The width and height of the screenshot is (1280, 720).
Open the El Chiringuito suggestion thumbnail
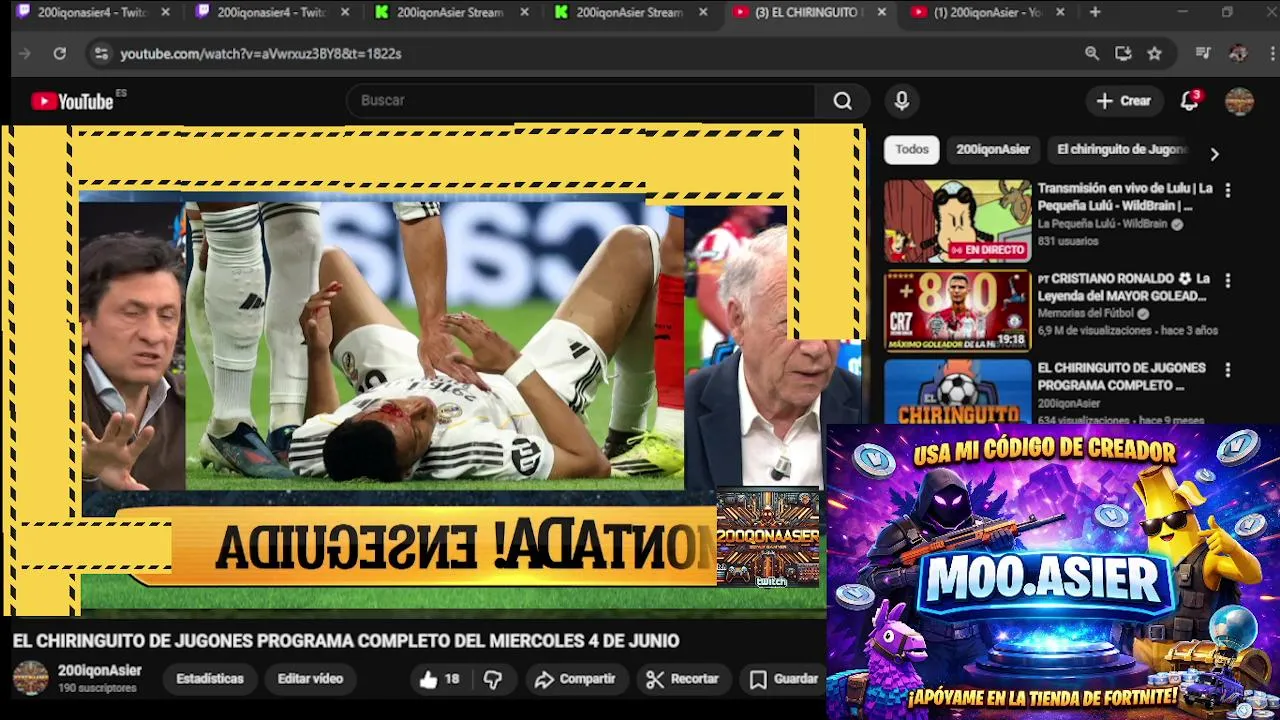[x=957, y=392]
